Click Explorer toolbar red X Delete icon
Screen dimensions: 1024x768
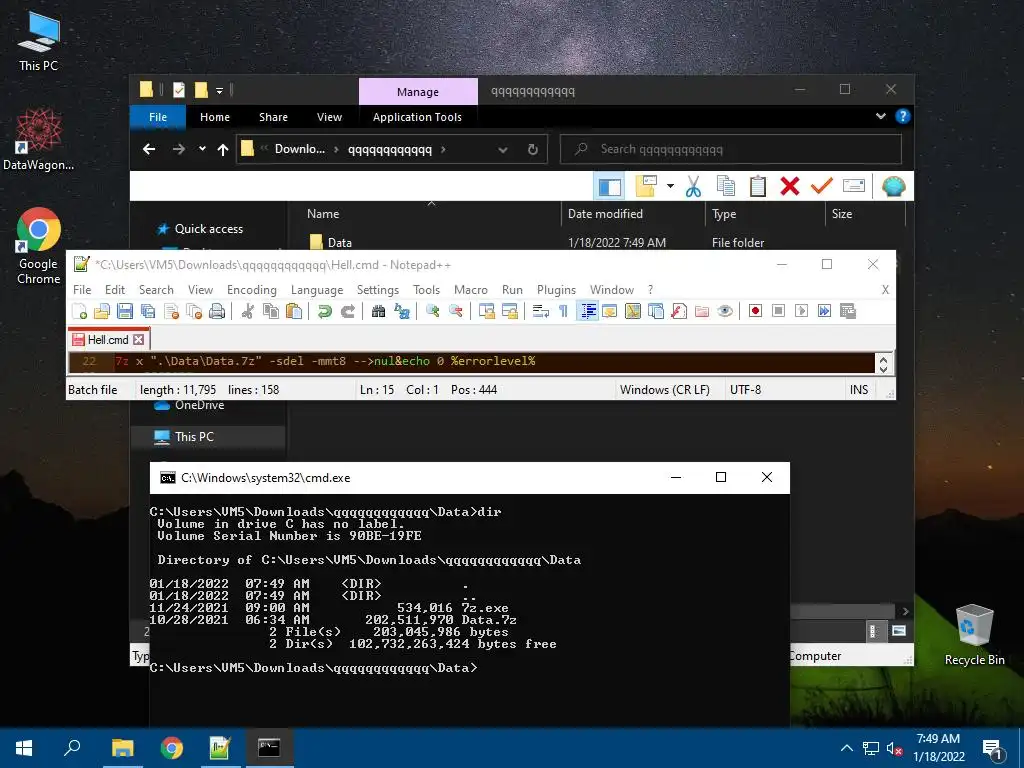coord(790,187)
